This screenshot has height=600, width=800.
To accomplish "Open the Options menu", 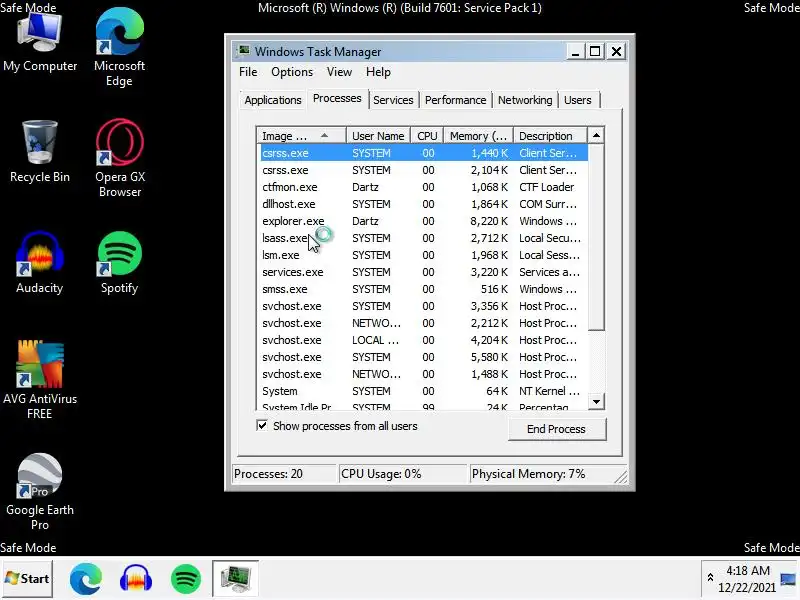I will pos(292,72).
